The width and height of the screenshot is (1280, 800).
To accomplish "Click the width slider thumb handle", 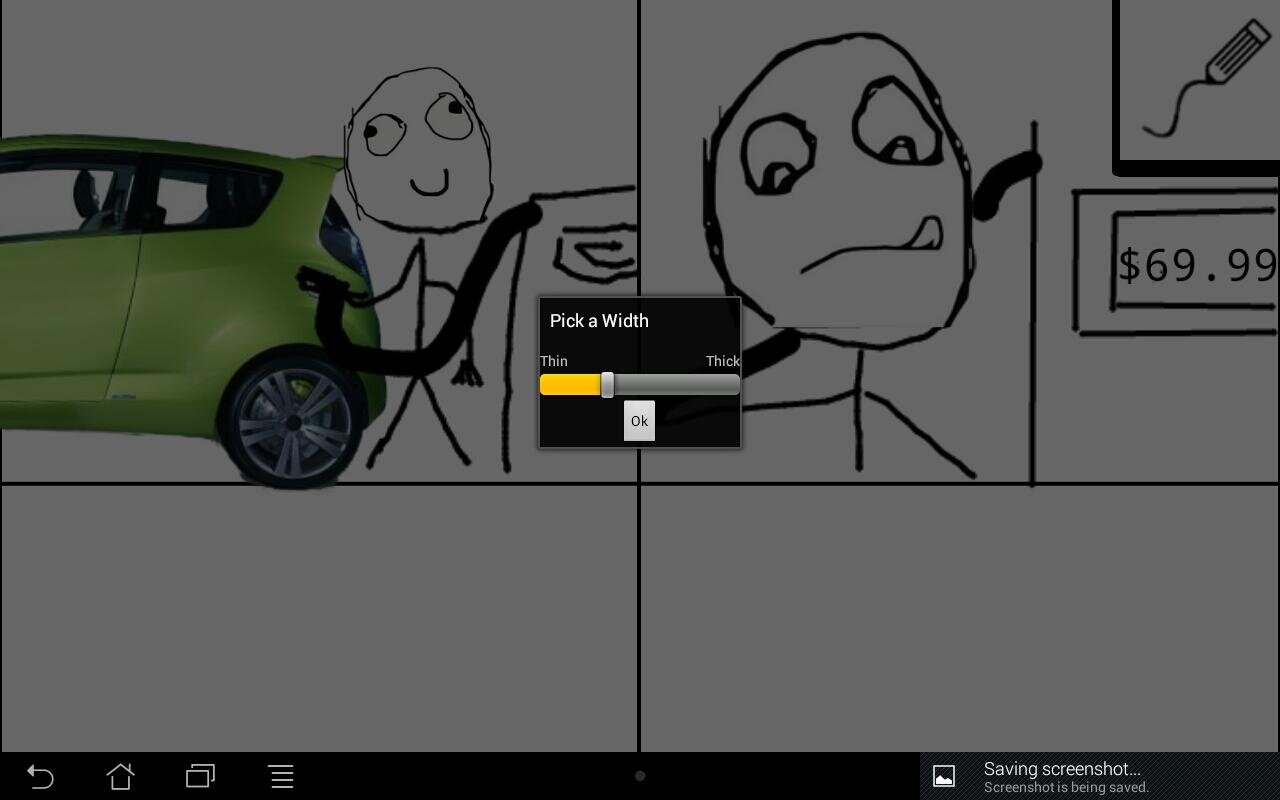I will click(607, 385).
